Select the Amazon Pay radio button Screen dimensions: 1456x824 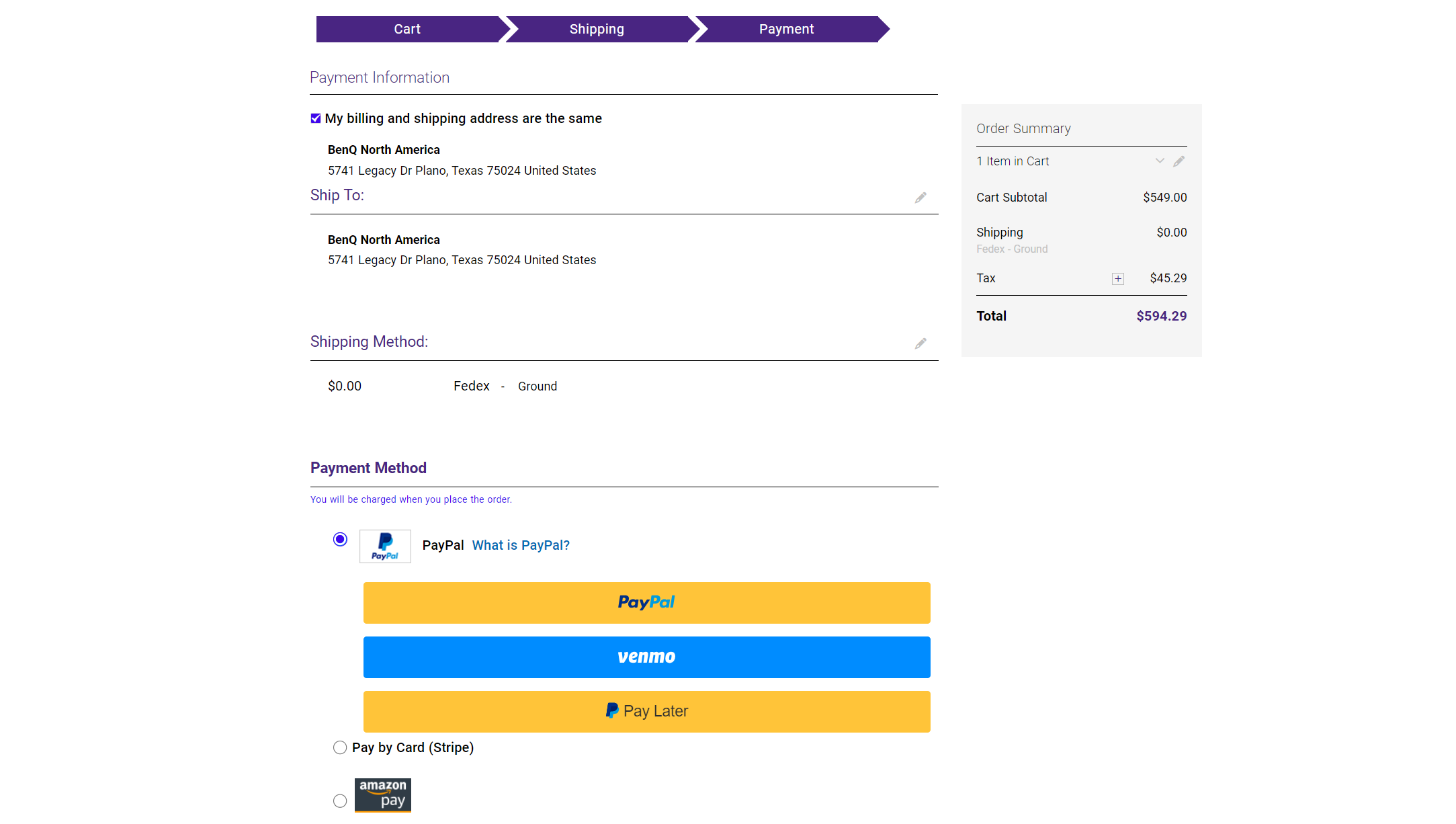tap(340, 800)
